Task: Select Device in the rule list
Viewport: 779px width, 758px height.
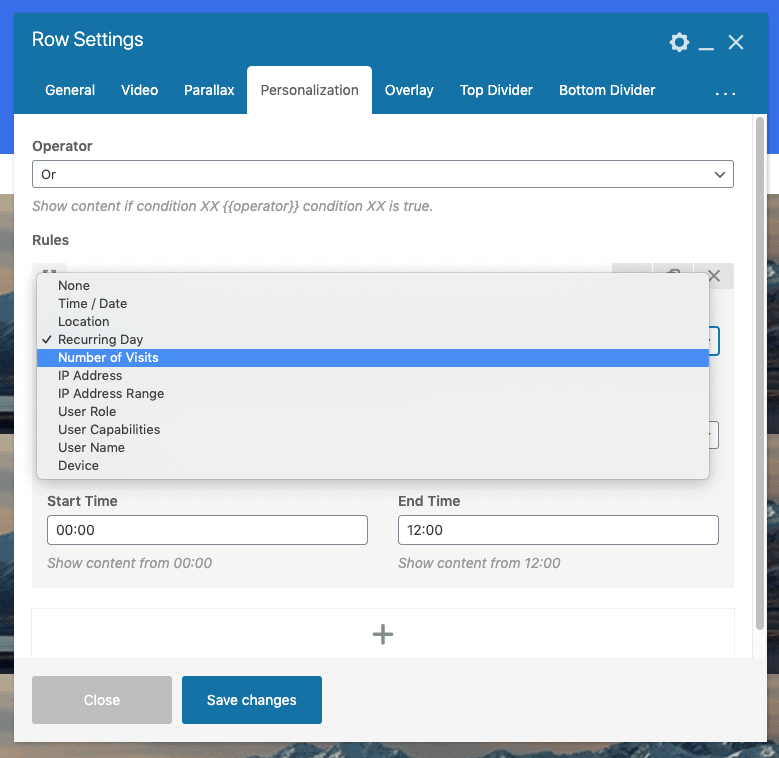Action: [x=78, y=466]
